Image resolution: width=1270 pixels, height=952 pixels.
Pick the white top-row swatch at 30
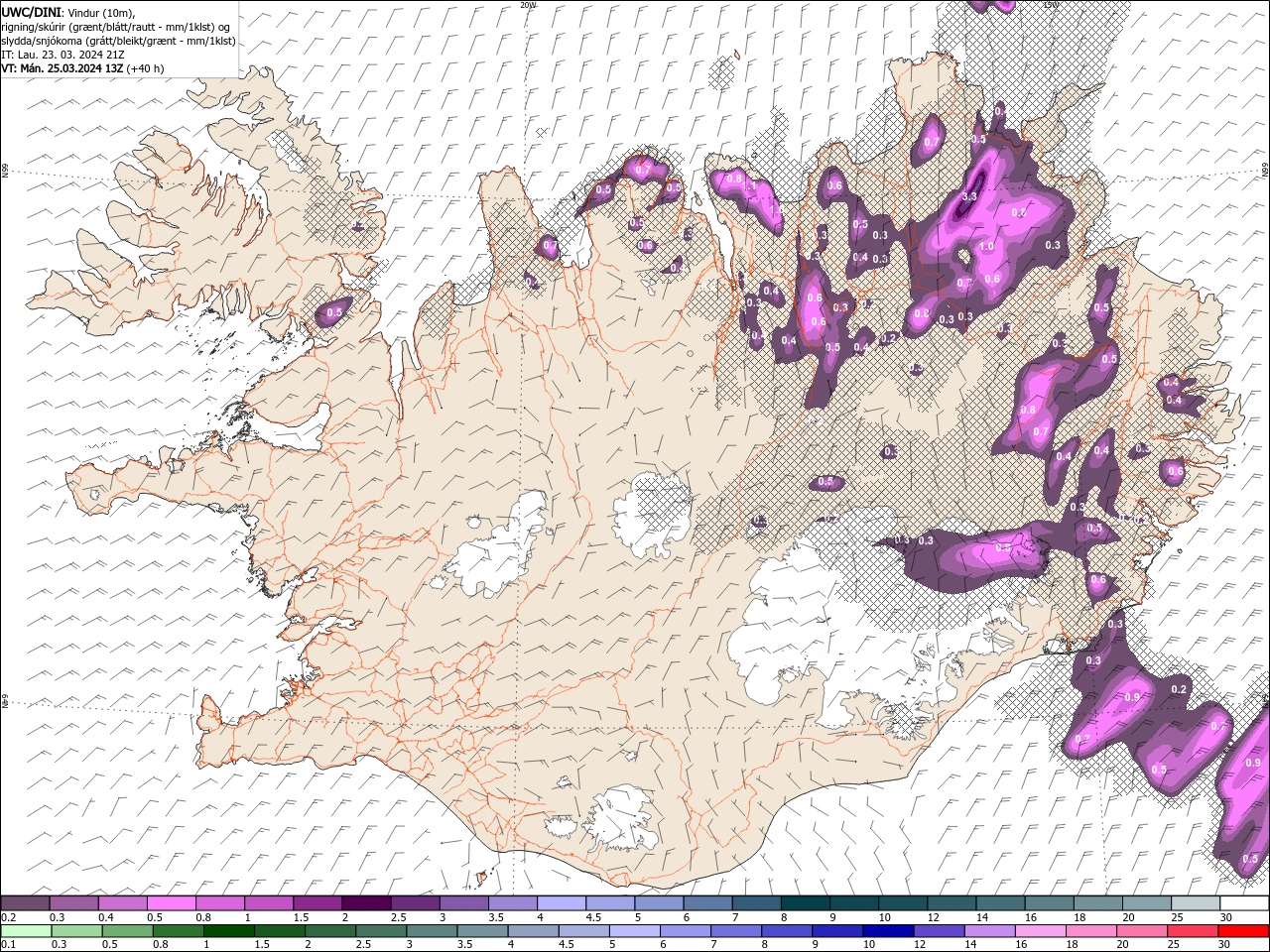pos(1242,903)
